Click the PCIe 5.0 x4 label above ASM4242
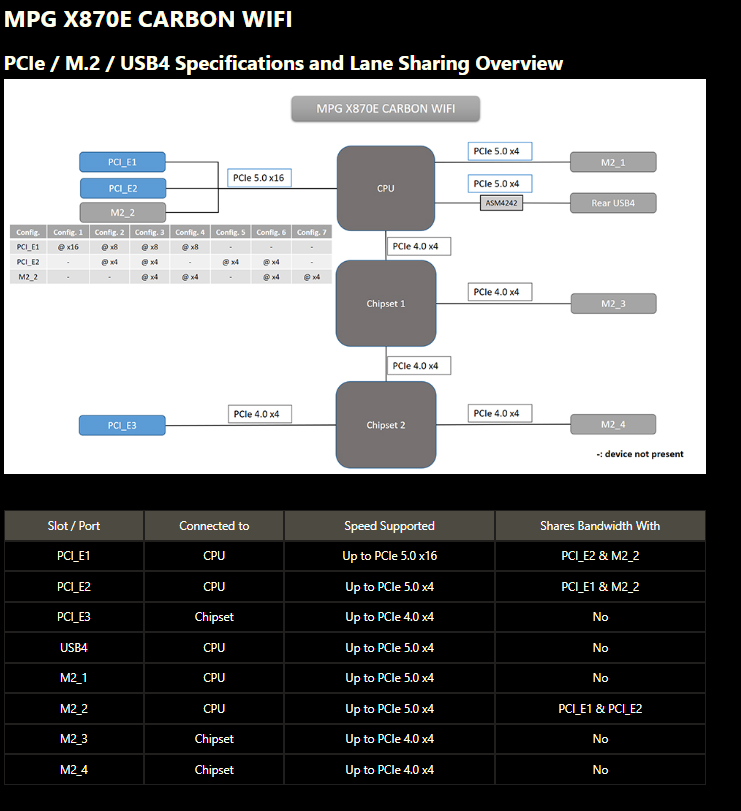 (x=500, y=184)
